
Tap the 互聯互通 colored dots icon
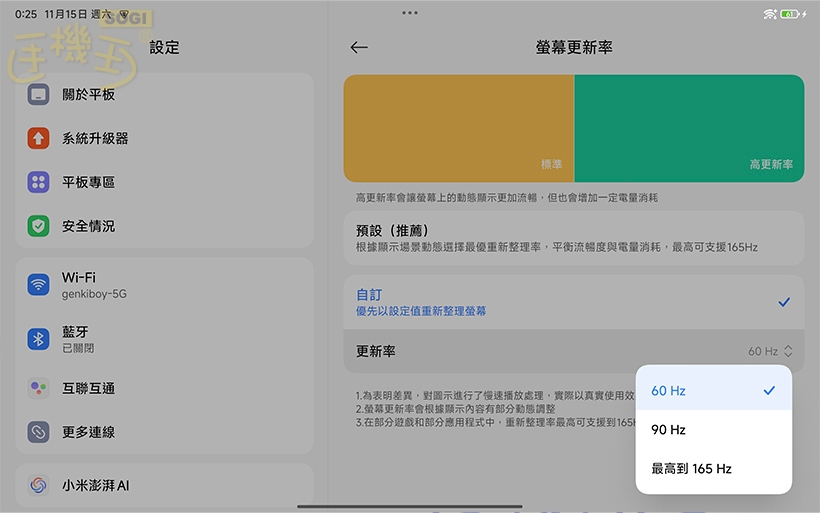click(38, 388)
